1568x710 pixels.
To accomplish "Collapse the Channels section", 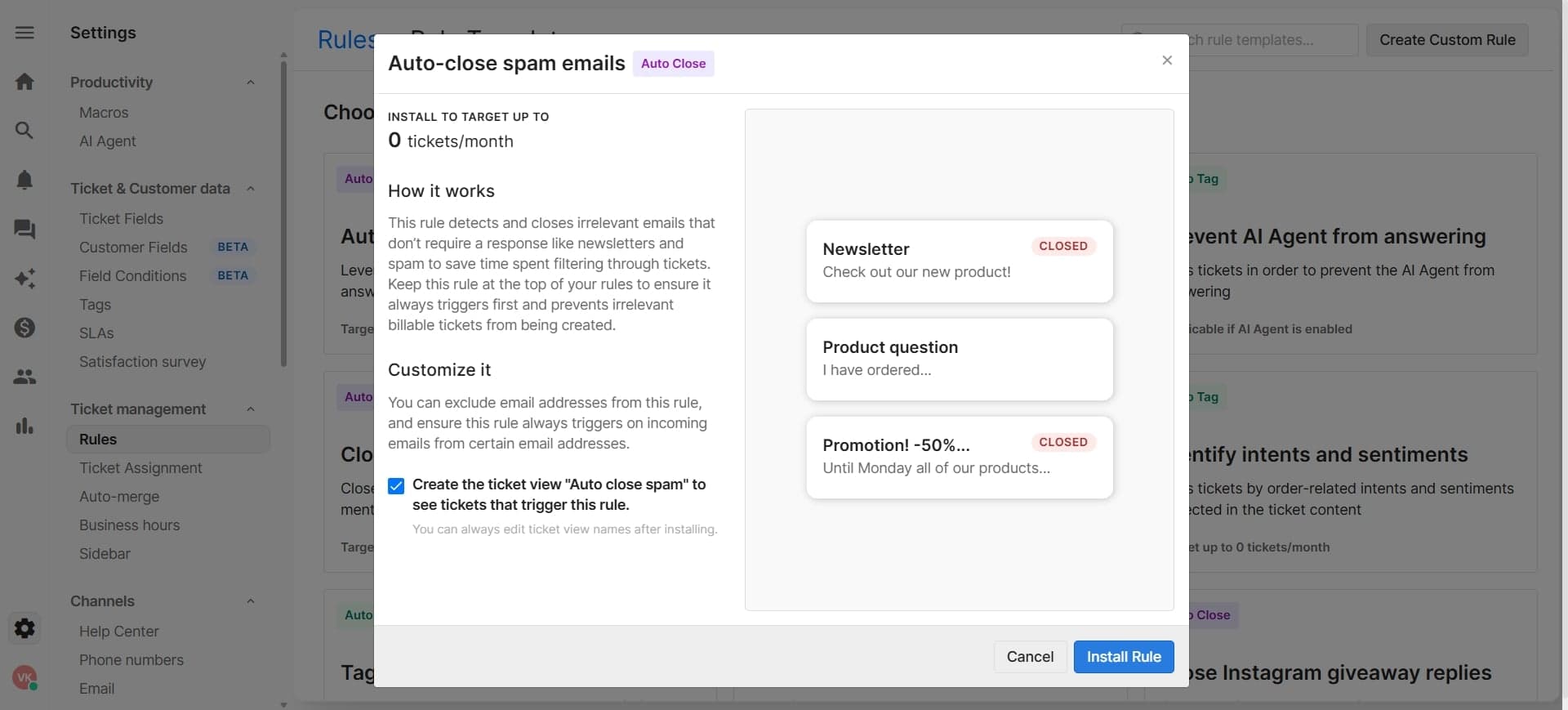I will pyautogui.click(x=250, y=601).
